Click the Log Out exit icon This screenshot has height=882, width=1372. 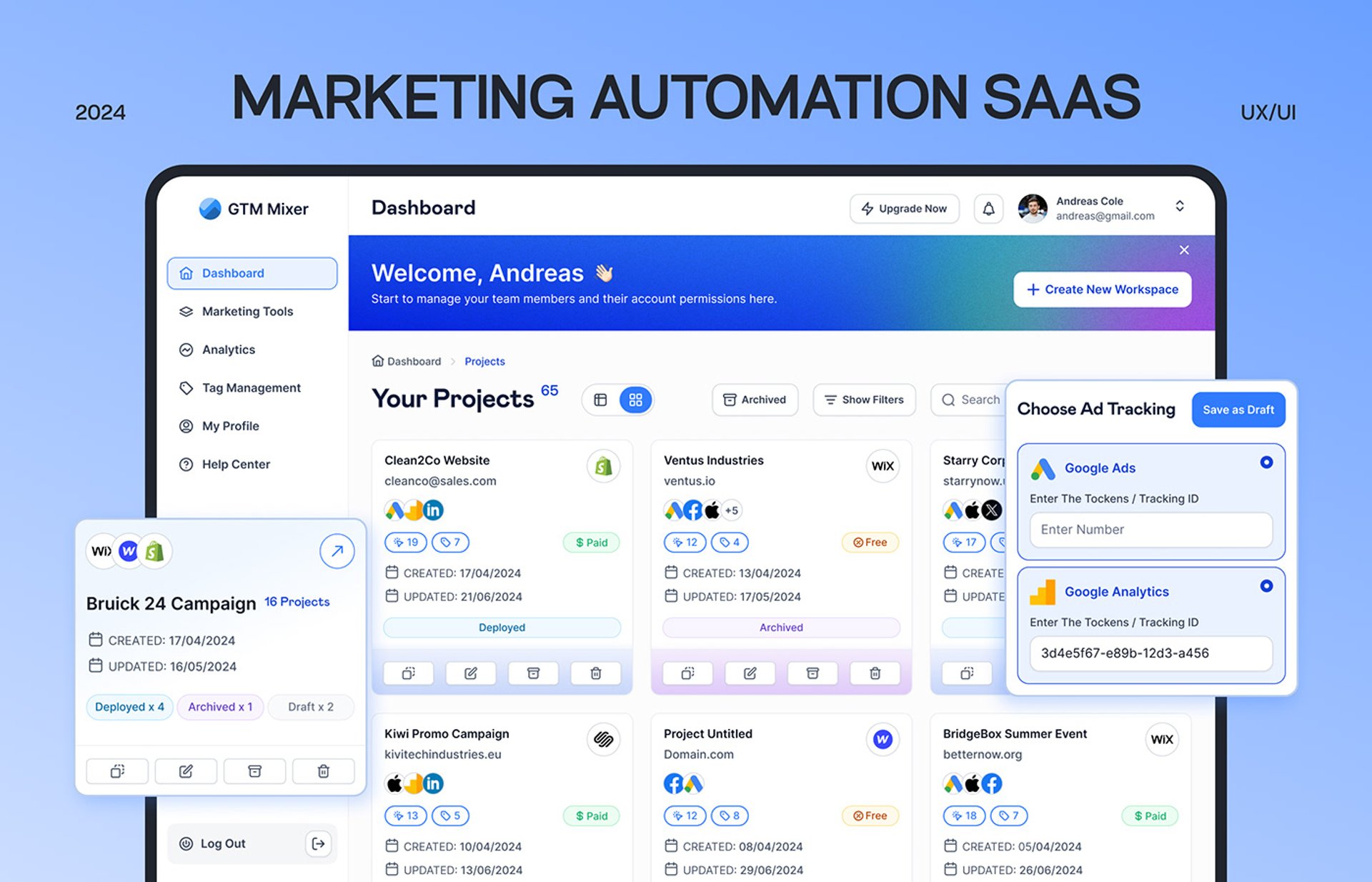318,843
